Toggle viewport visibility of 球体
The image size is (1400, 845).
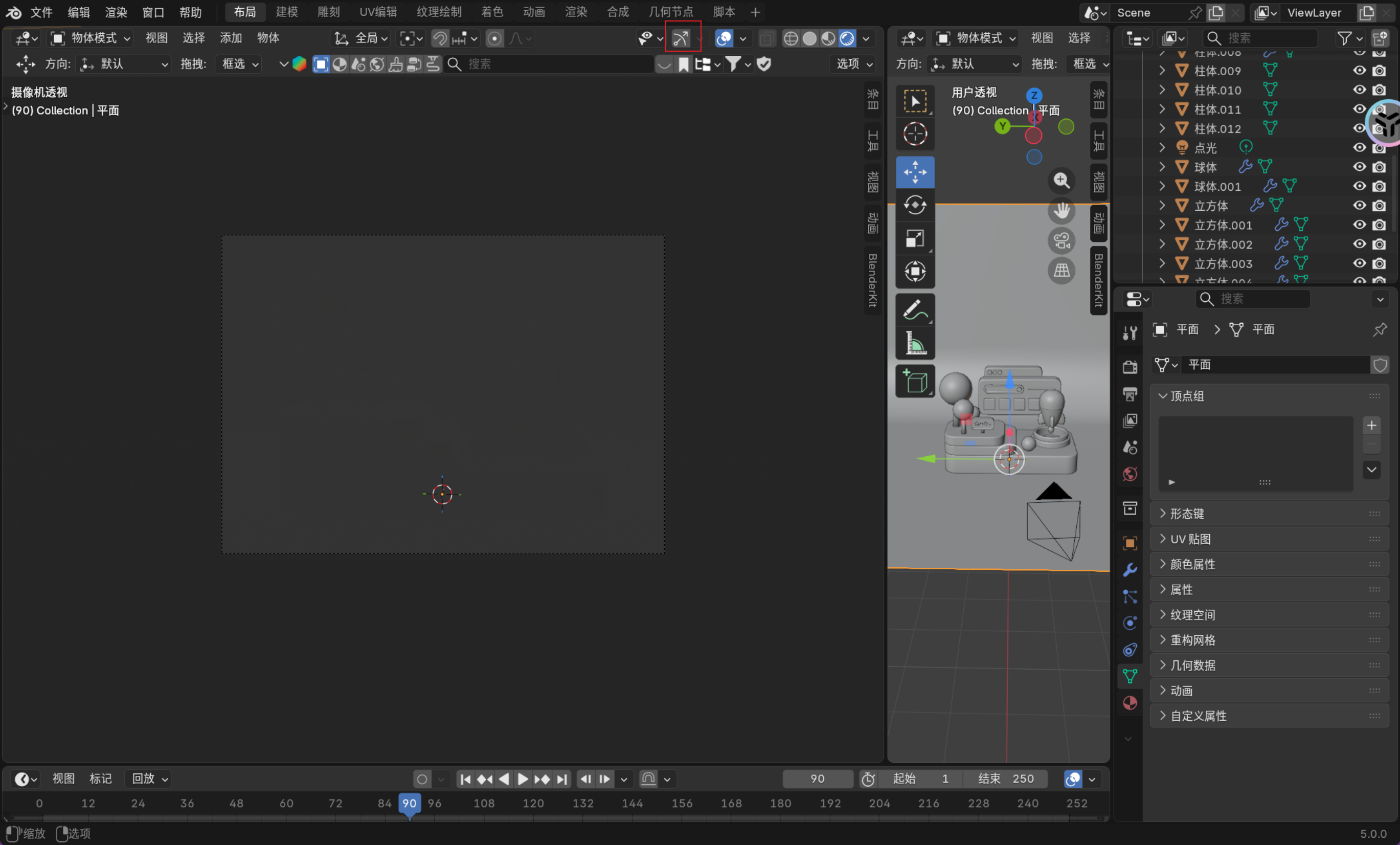[1359, 167]
